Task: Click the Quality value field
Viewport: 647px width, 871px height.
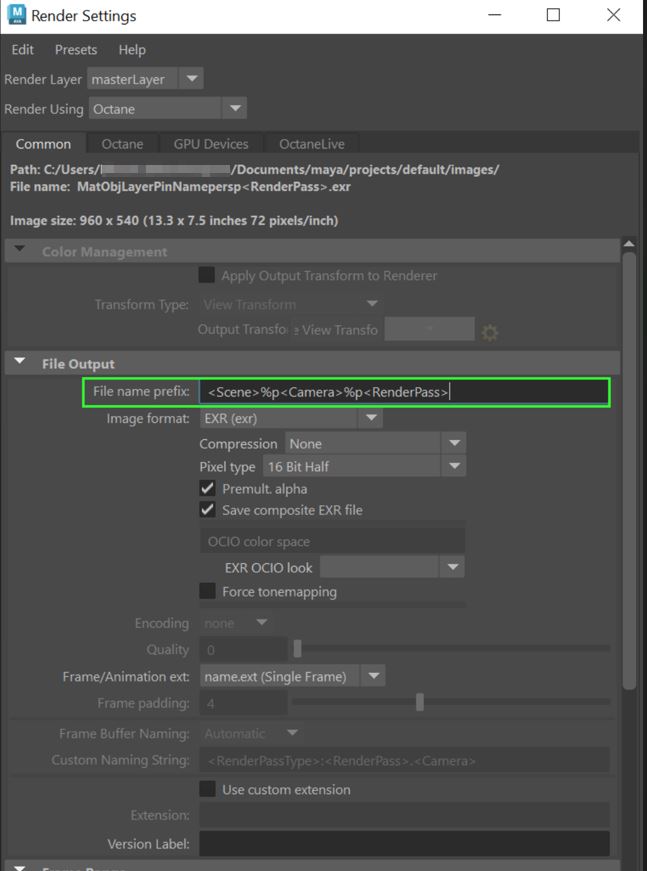Action: (243, 649)
